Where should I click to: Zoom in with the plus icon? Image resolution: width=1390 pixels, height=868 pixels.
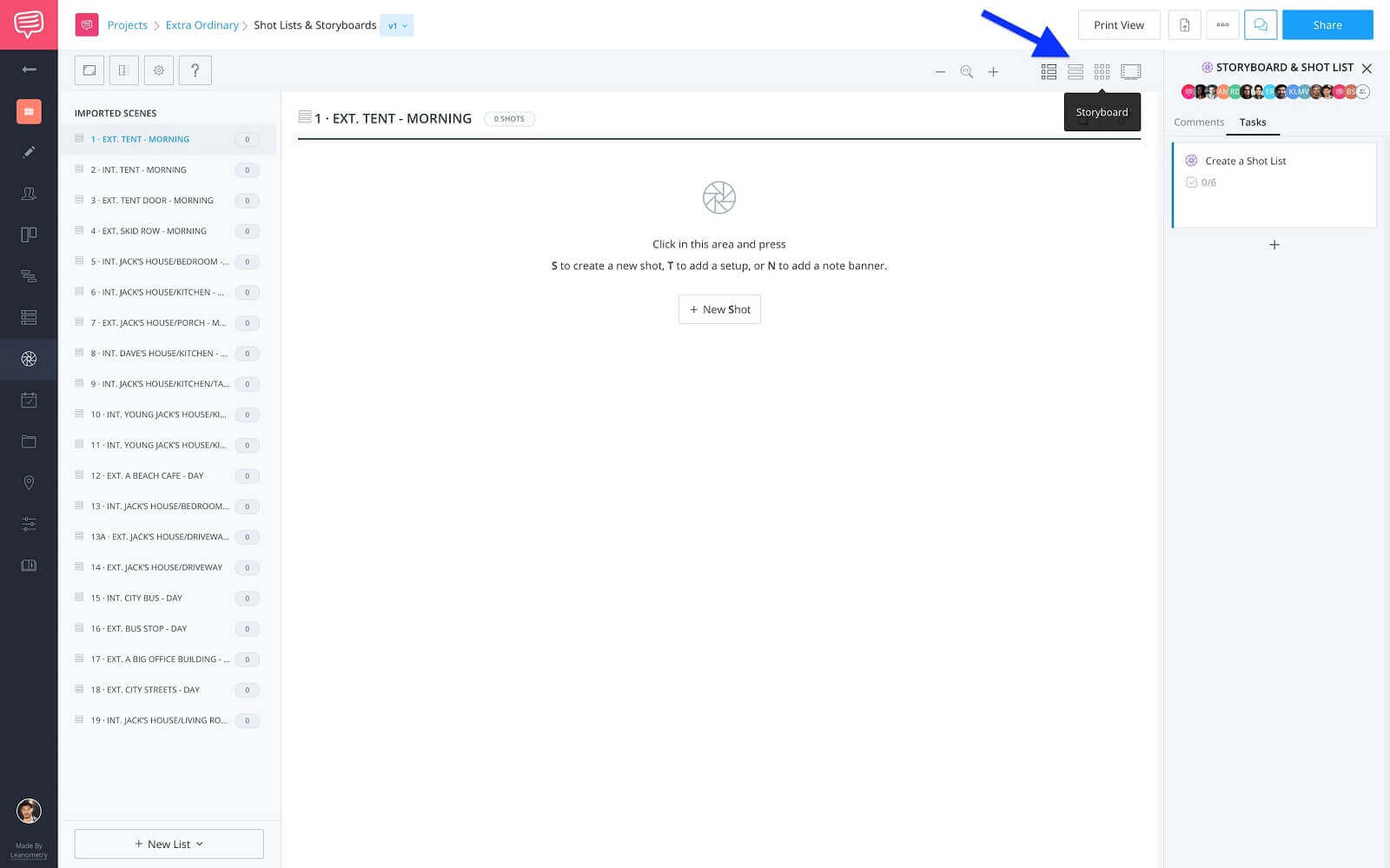click(x=993, y=72)
